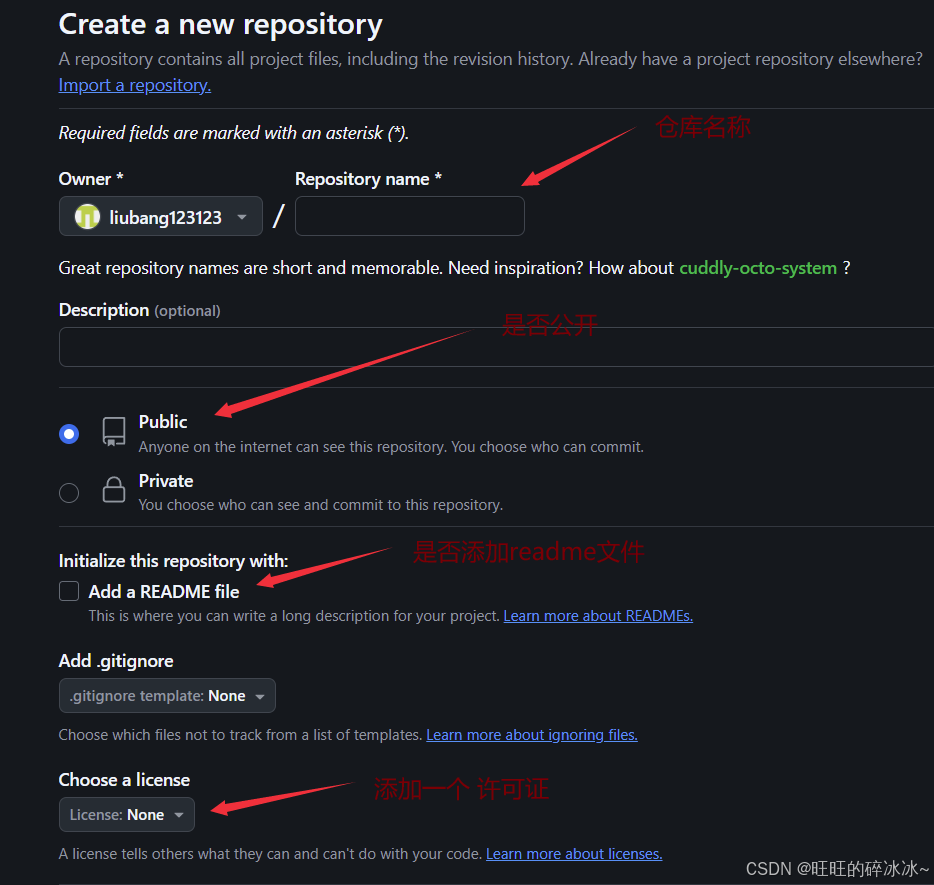Use suggested name cuddly-octo-system
This screenshot has width=934, height=885.
pos(758,268)
